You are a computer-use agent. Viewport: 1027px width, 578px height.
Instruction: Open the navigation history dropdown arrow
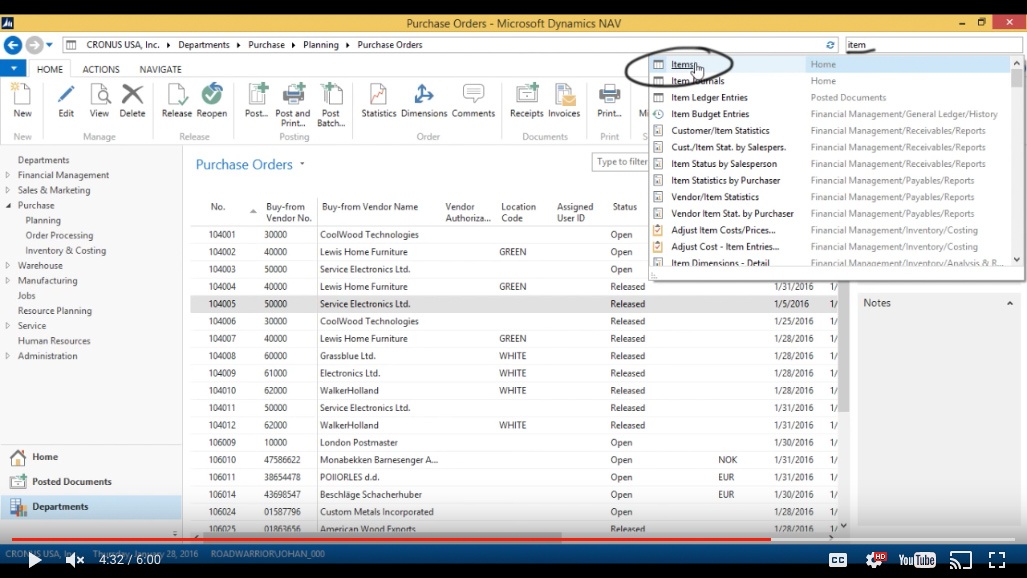[49, 45]
